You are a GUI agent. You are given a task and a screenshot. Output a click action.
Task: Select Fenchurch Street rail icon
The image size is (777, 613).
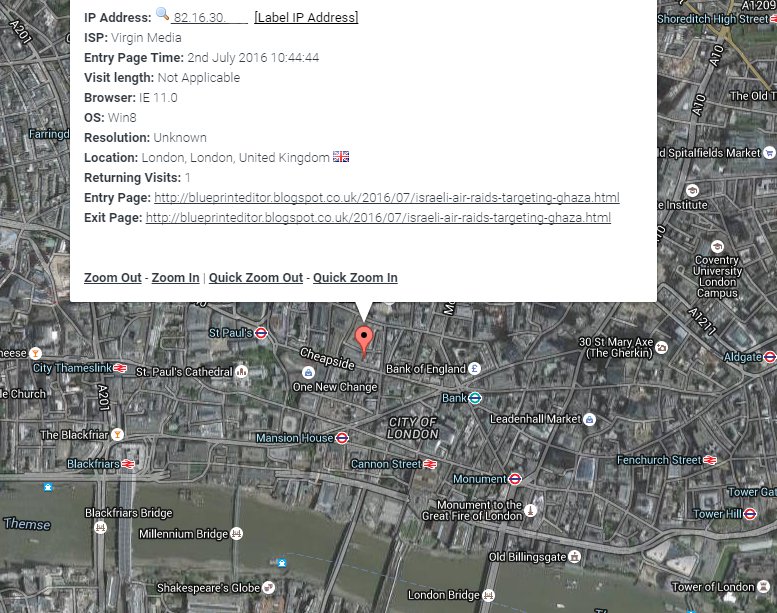tap(710, 460)
